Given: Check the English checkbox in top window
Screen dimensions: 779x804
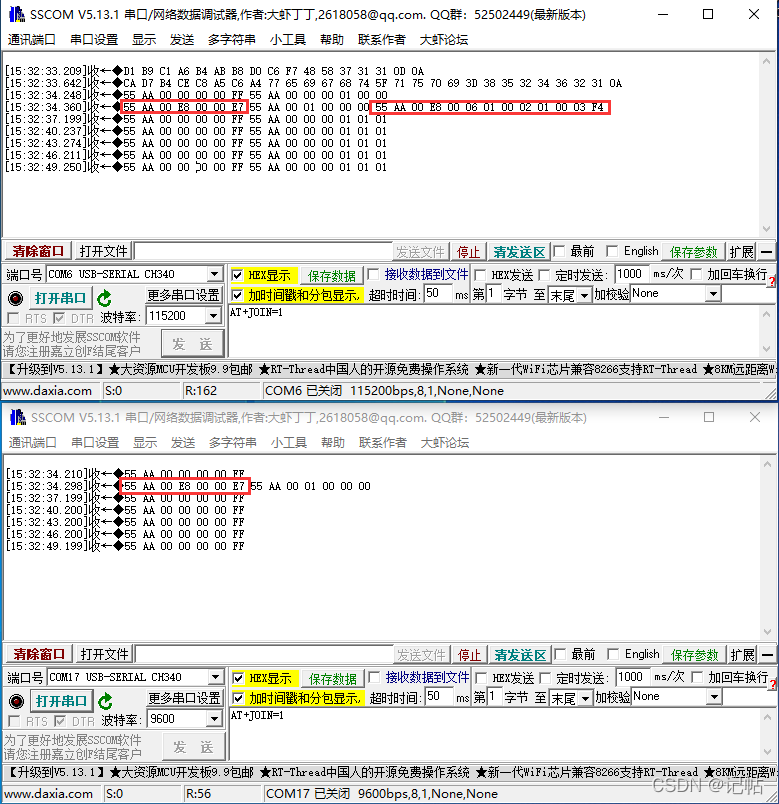Looking at the screenshot, I should (611, 251).
